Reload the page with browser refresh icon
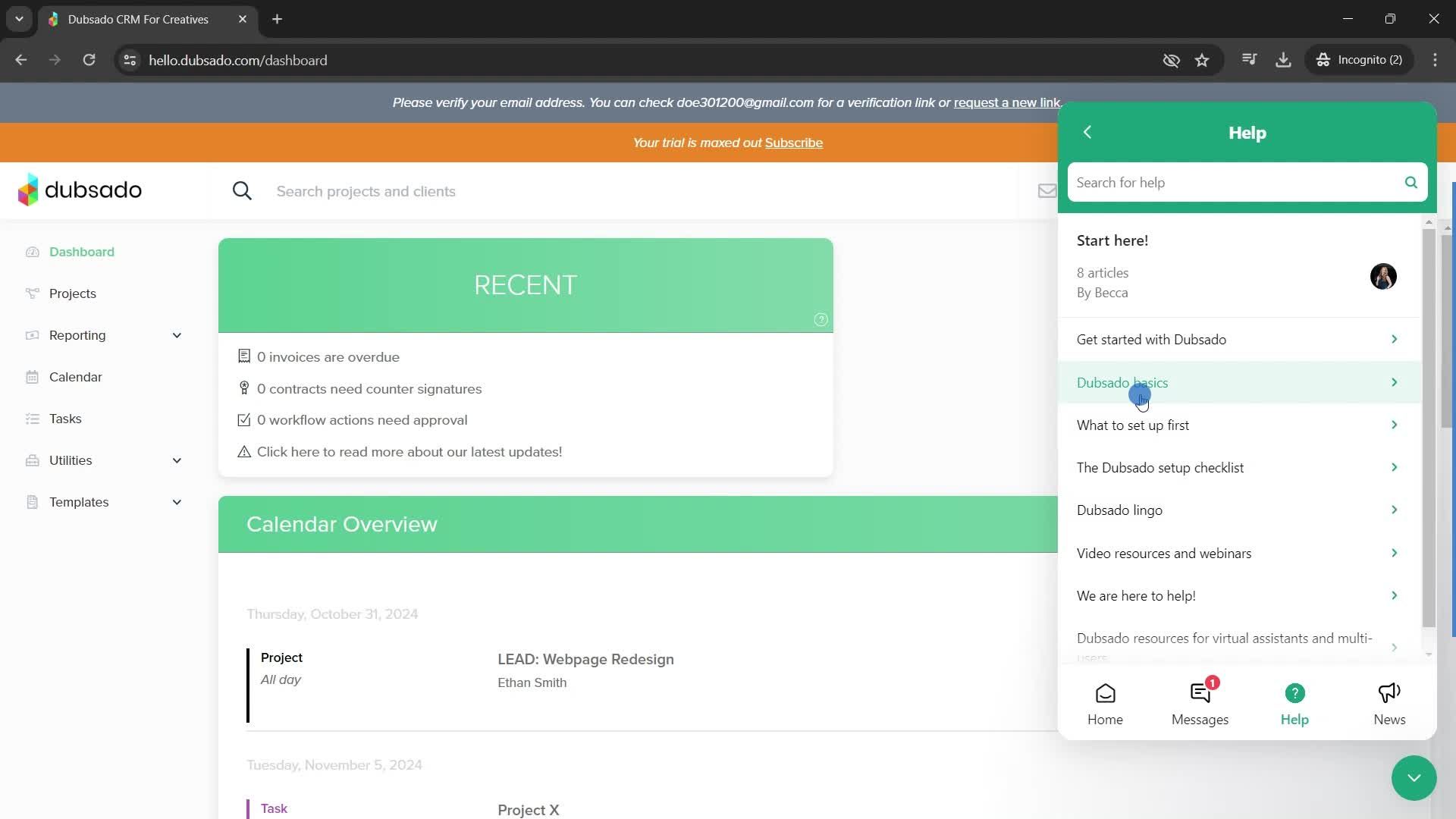This screenshot has height=819, width=1456. (89, 60)
